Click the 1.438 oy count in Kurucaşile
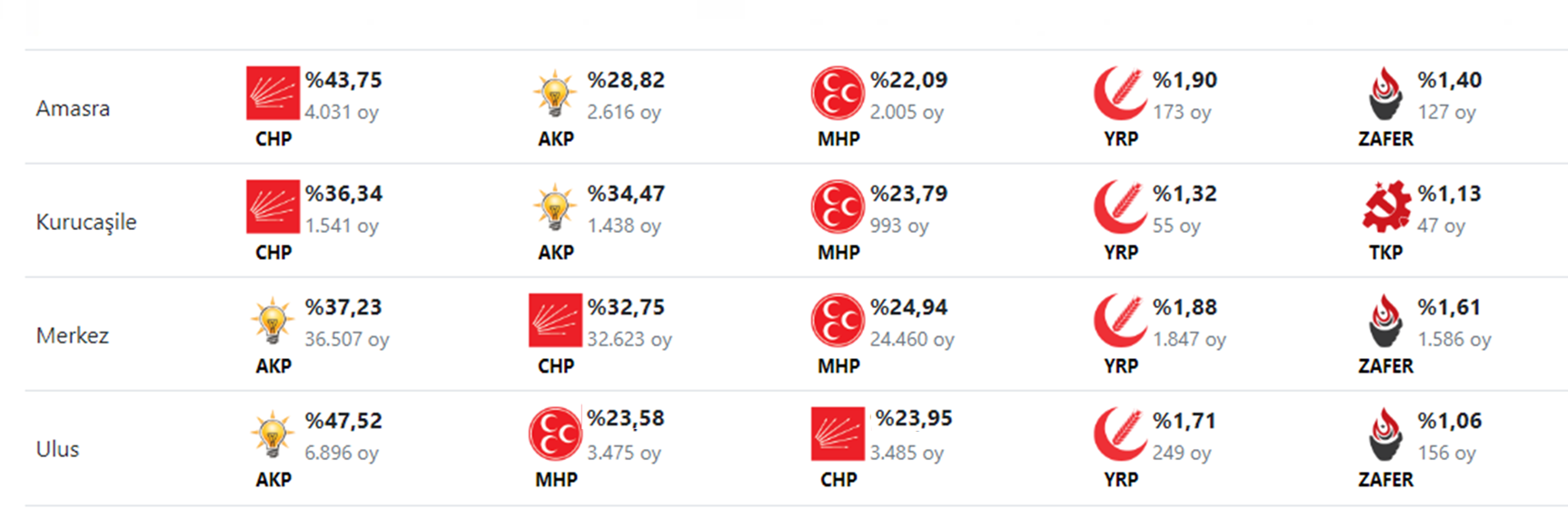The height and width of the screenshot is (509, 1568). 624,225
